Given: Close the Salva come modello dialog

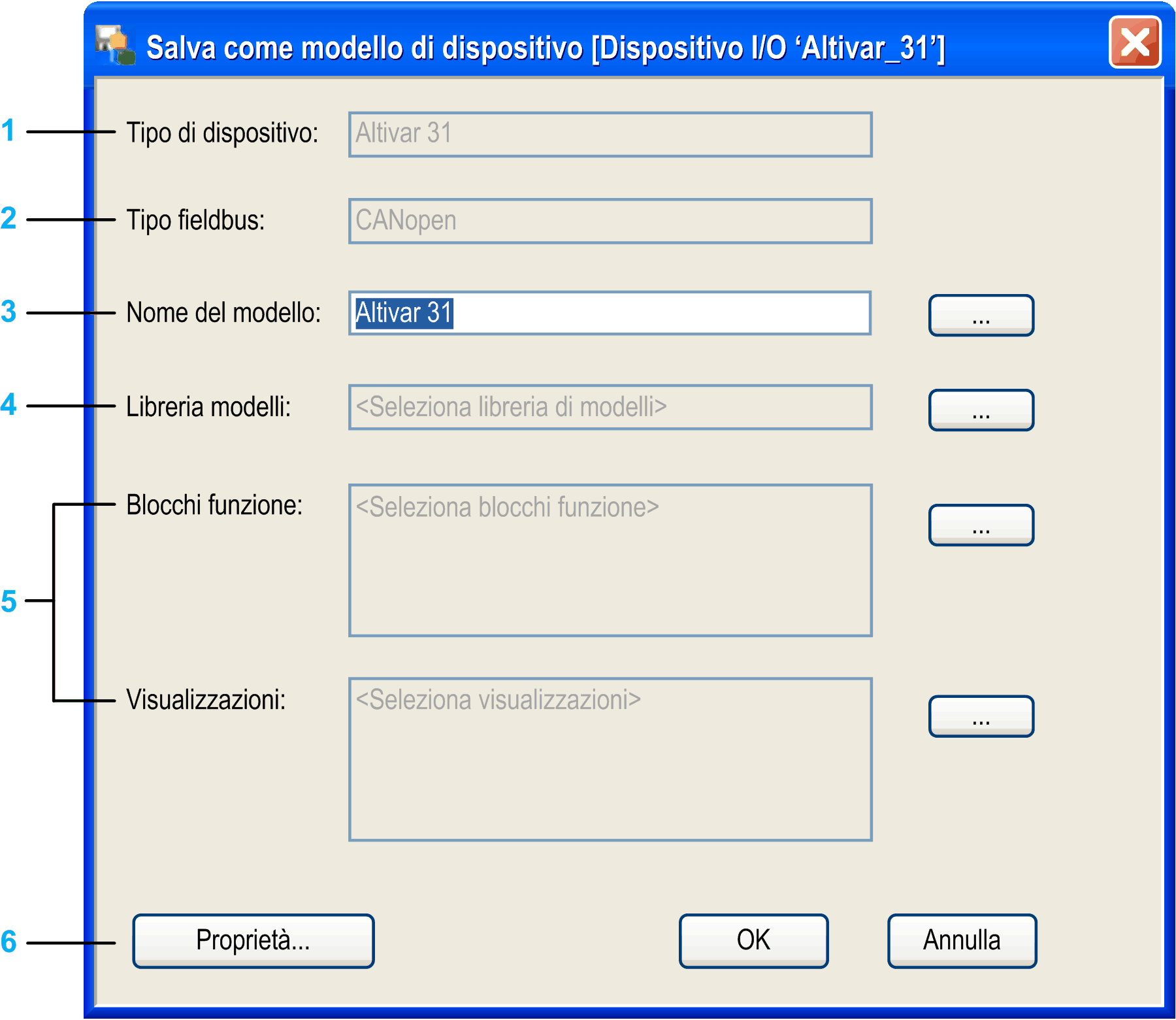Looking at the screenshot, I should (x=1134, y=43).
